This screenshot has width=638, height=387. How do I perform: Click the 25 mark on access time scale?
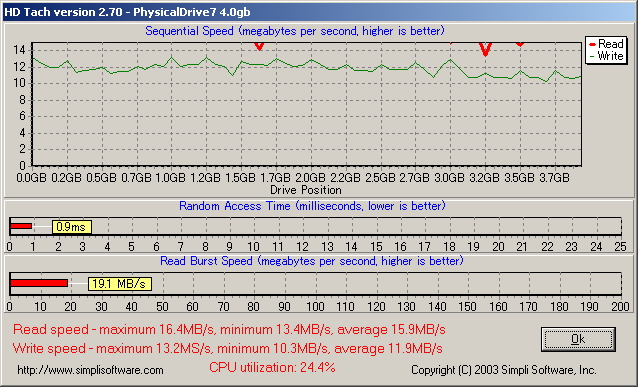click(x=621, y=247)
